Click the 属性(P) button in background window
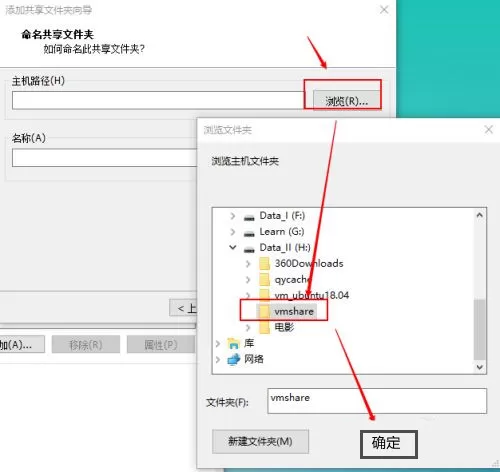Image resolution: width=500 pixels, height=472 pixels. click(161, 344)
